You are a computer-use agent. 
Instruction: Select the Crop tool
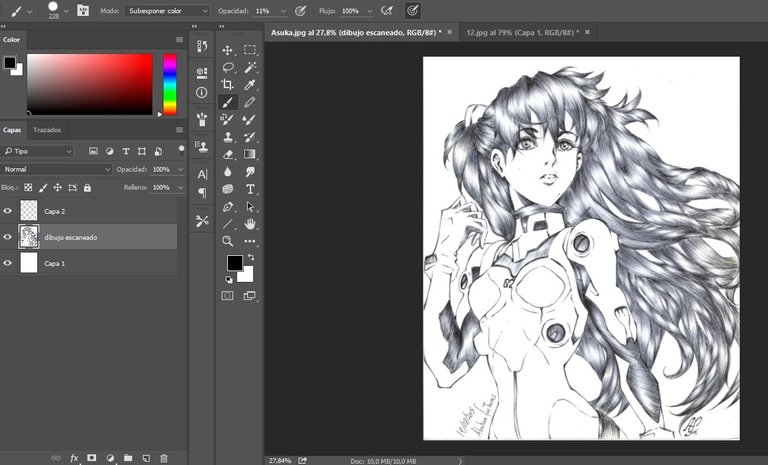[227, 84]
